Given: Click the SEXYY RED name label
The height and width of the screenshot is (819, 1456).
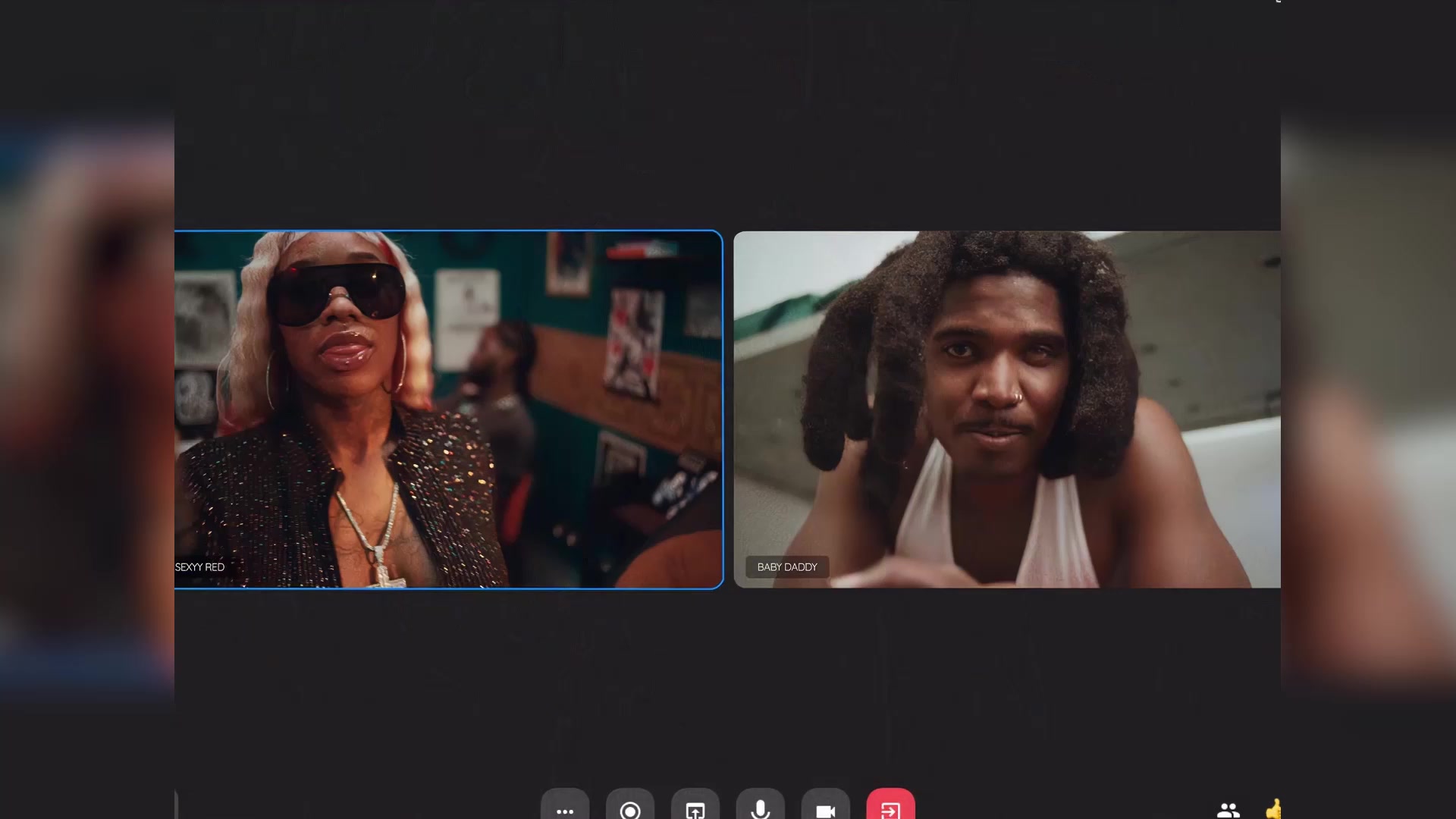Looking at the screenshot, I should [199, 567].
